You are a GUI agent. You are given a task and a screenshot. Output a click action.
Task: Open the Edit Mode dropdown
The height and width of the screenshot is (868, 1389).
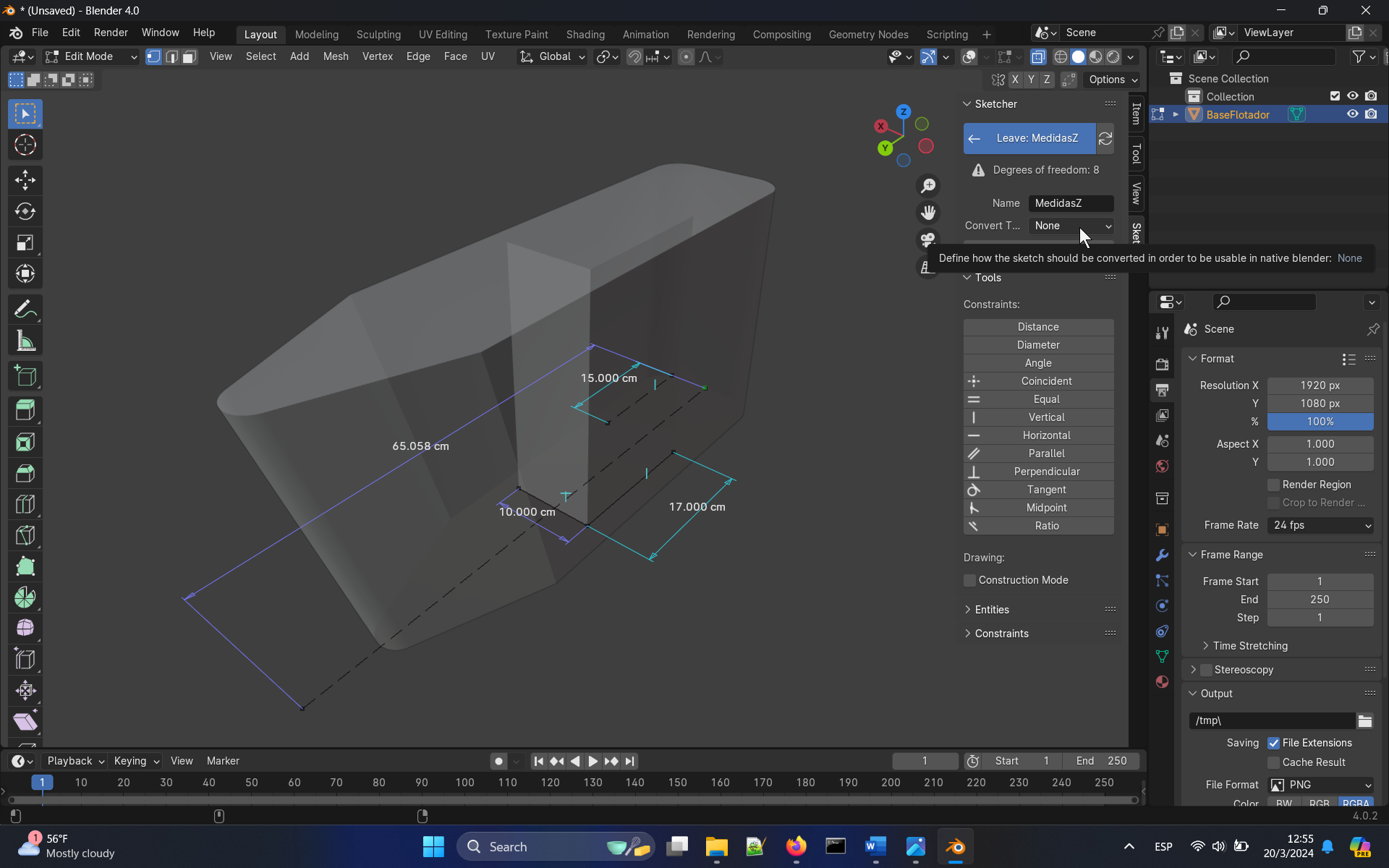click(91, 56)
